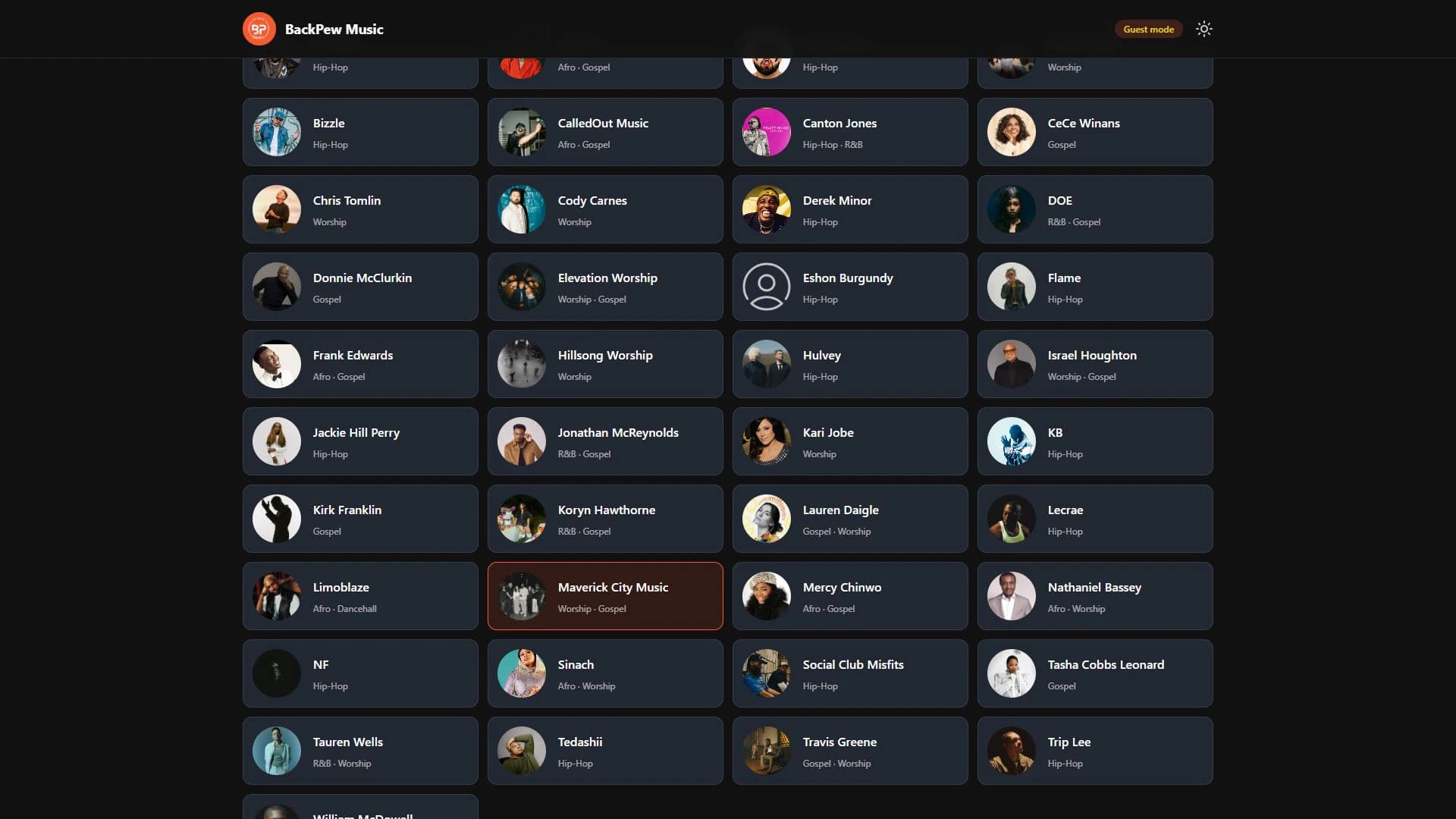Viewport: 1456px width, 819px height.
Task: Open Derek Minor's avatar
Action: 767,209
